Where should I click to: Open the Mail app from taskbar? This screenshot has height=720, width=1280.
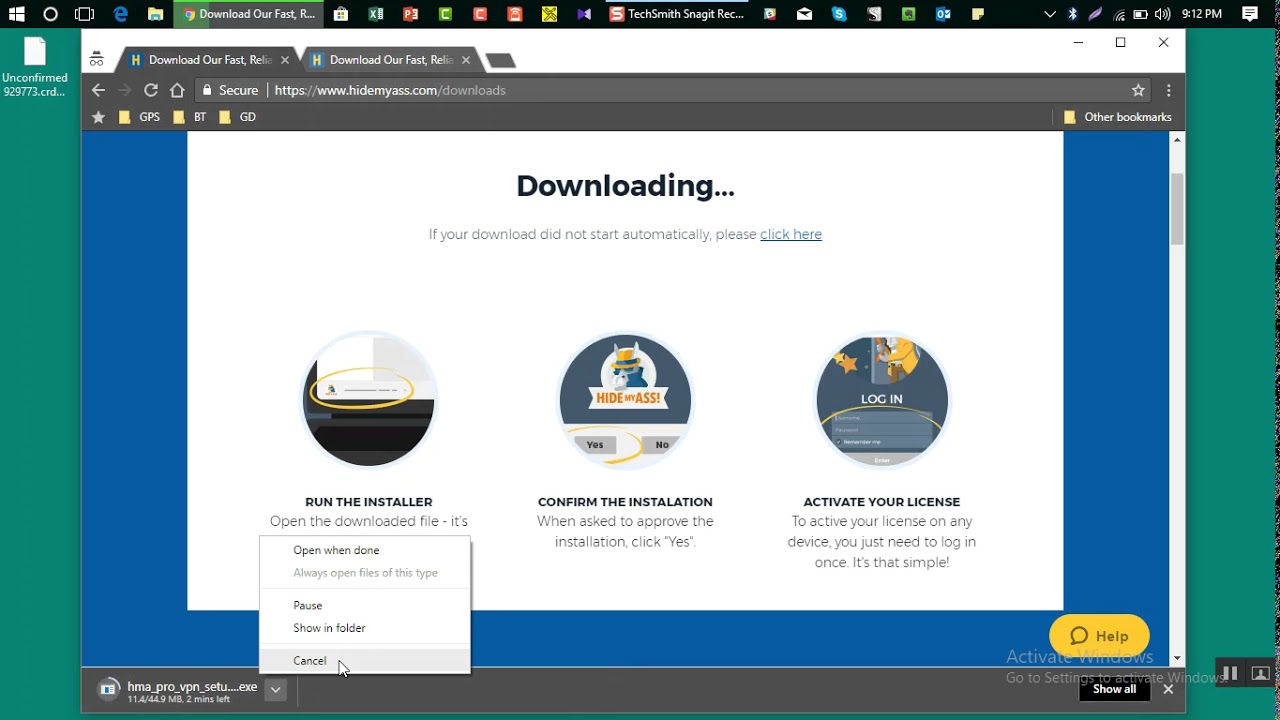pos(804,14)
